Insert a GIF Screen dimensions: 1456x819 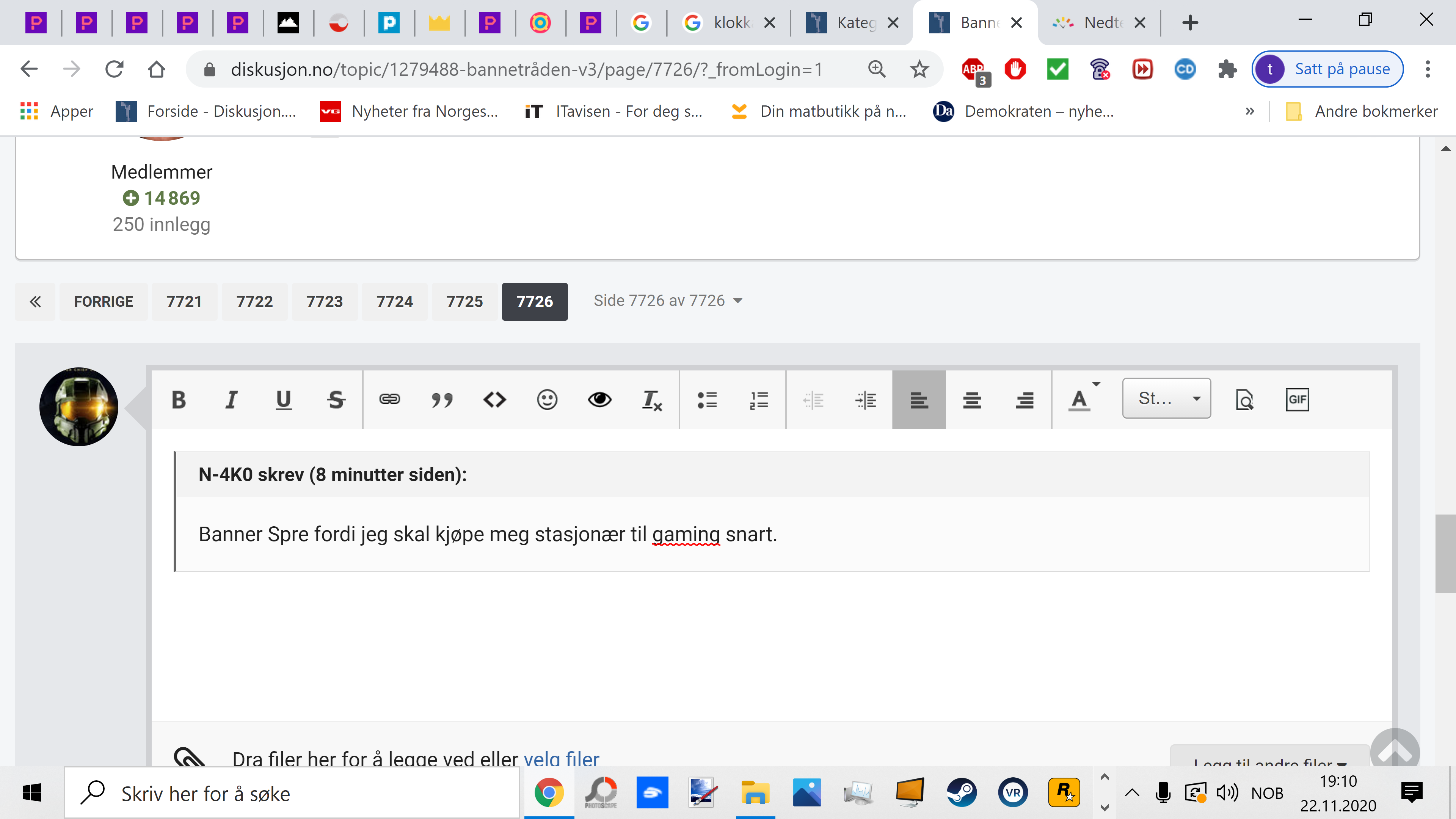1297,400
